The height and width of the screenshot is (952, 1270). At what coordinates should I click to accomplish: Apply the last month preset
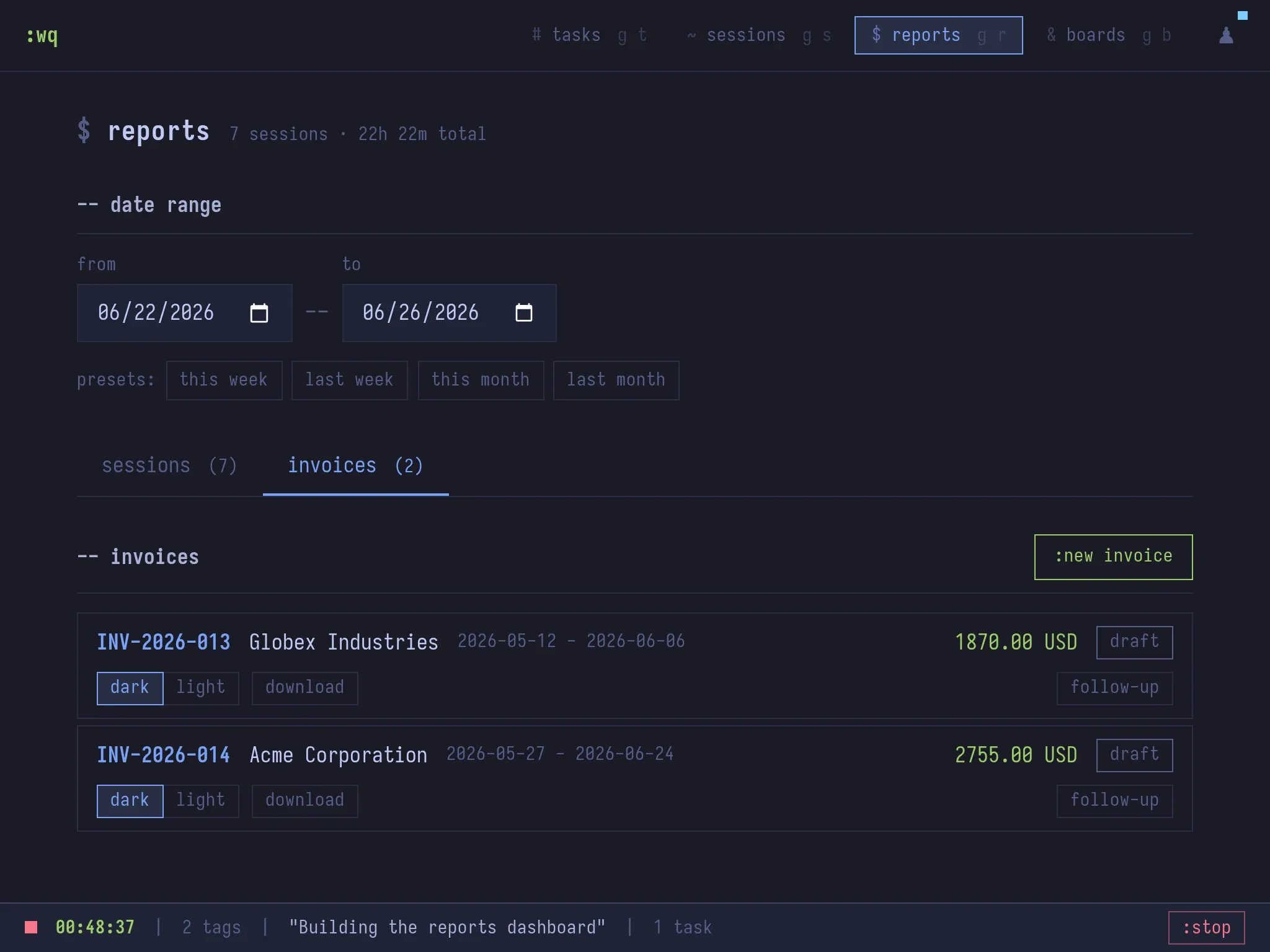[616, 380]
